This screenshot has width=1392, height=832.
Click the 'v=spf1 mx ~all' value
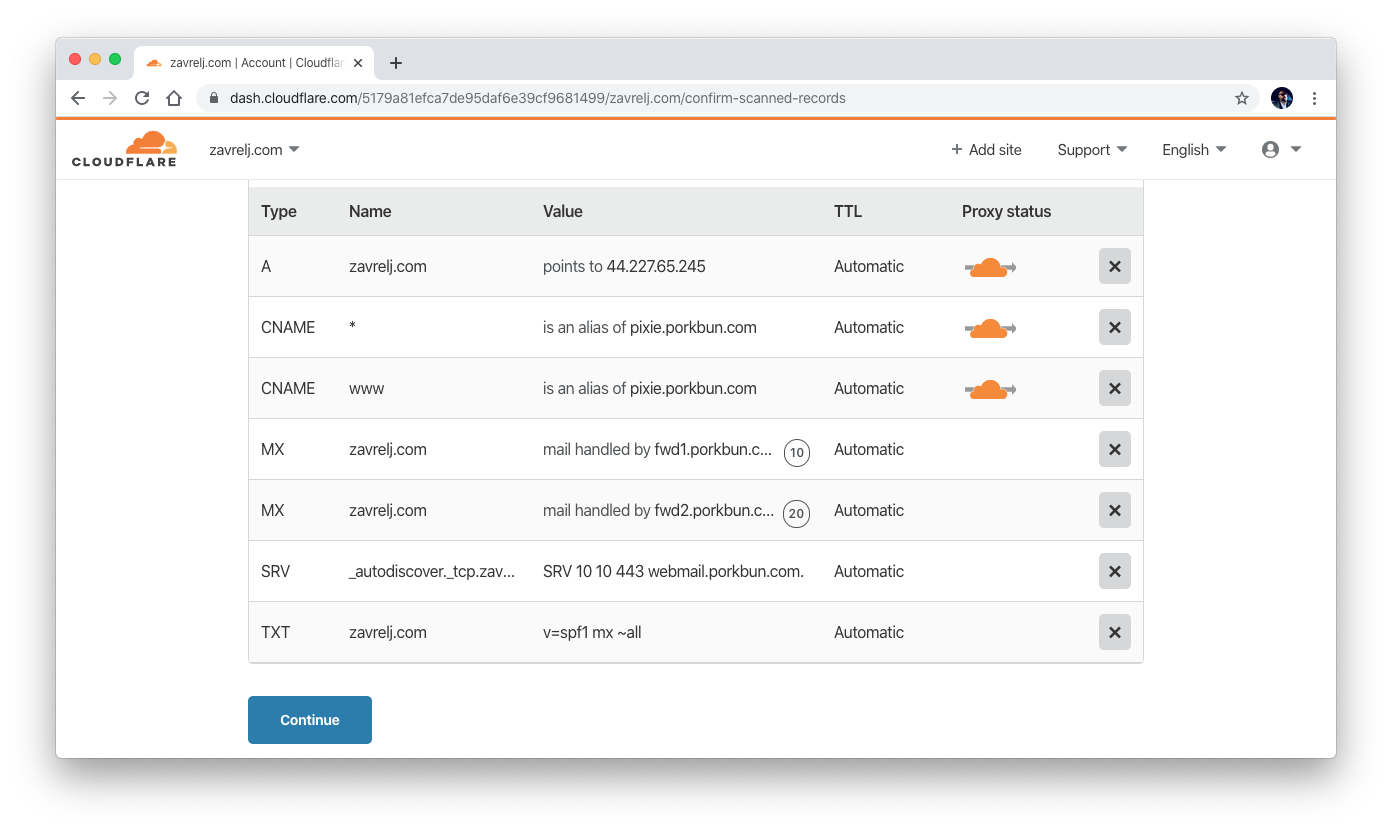pyautogui.click(x=592, y=632)
